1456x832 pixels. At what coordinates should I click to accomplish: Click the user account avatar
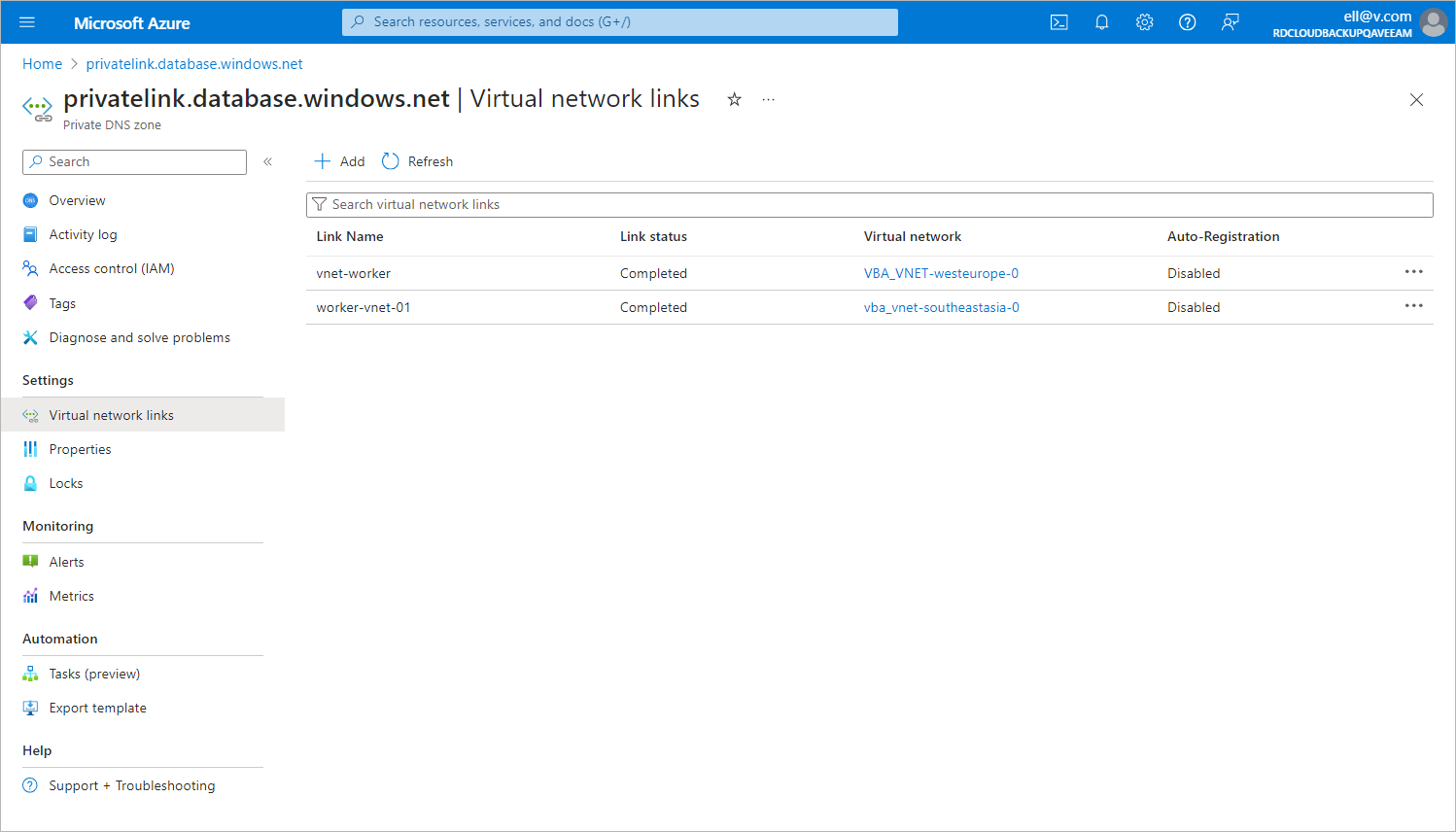1434,22
